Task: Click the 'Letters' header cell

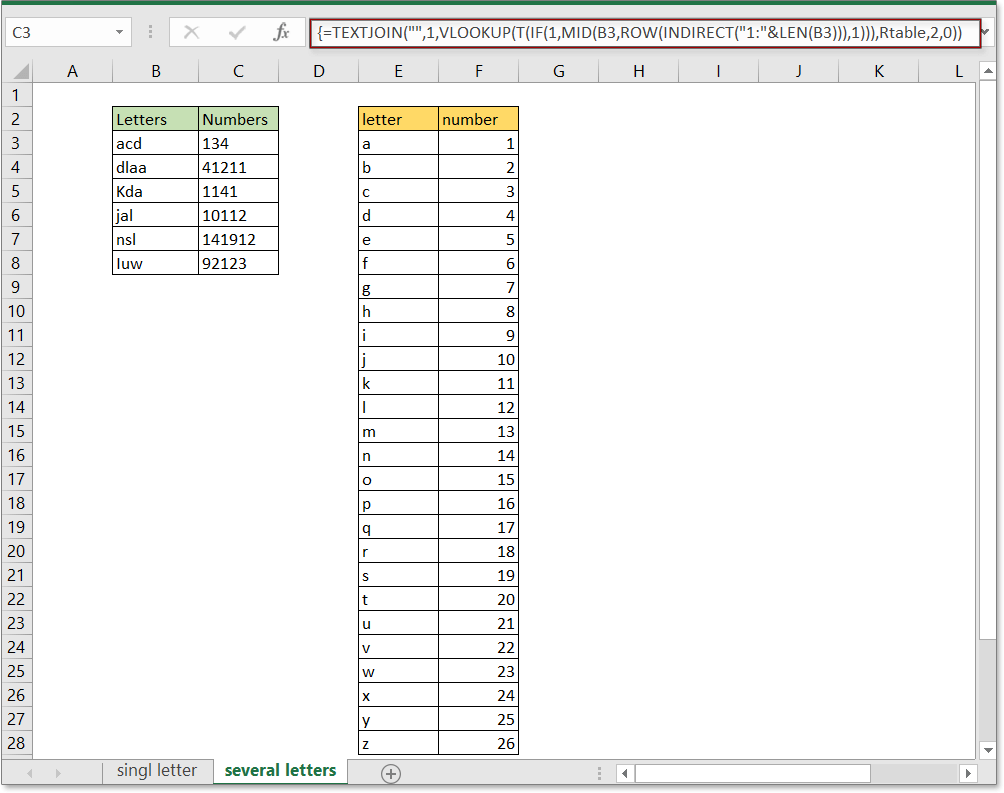Action: 155,118
